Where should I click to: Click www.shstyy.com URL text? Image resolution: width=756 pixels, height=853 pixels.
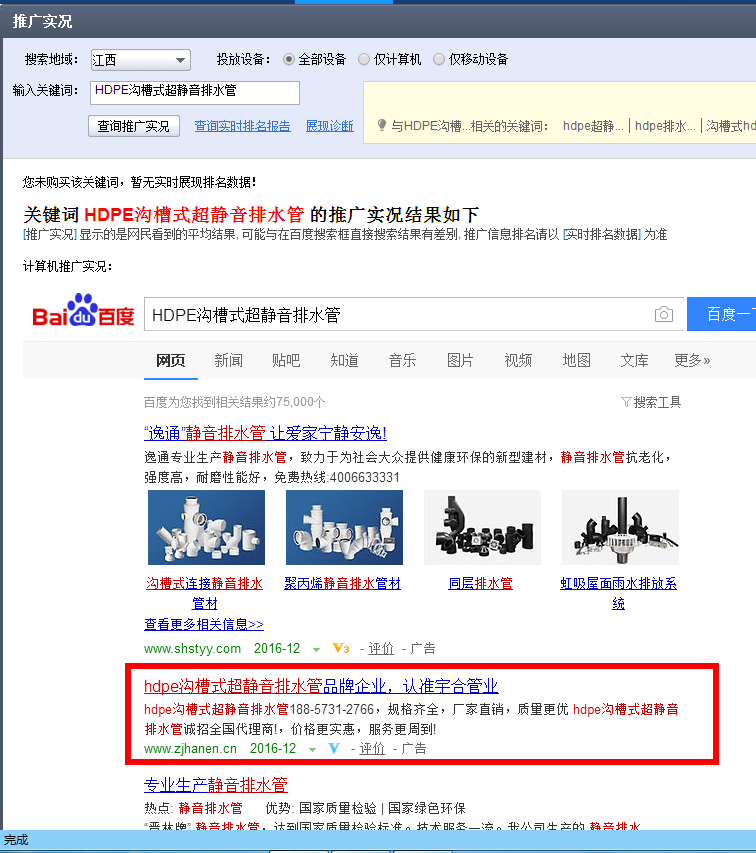193,648
